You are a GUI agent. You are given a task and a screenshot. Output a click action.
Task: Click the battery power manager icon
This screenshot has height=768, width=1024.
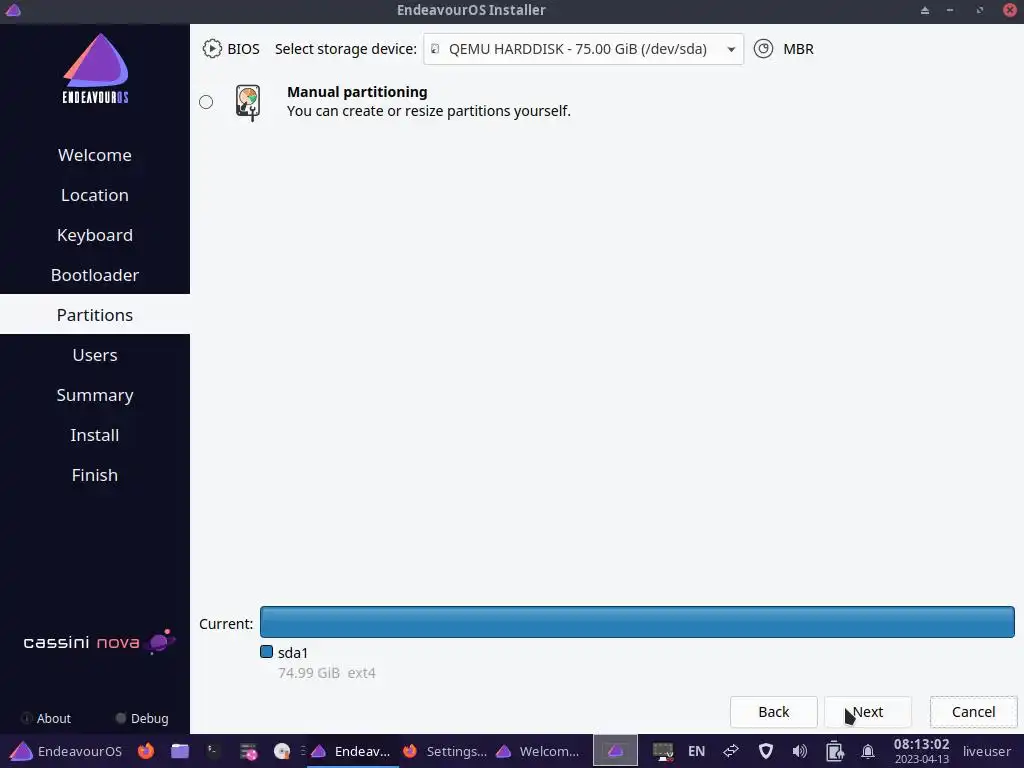pos(835,751)
